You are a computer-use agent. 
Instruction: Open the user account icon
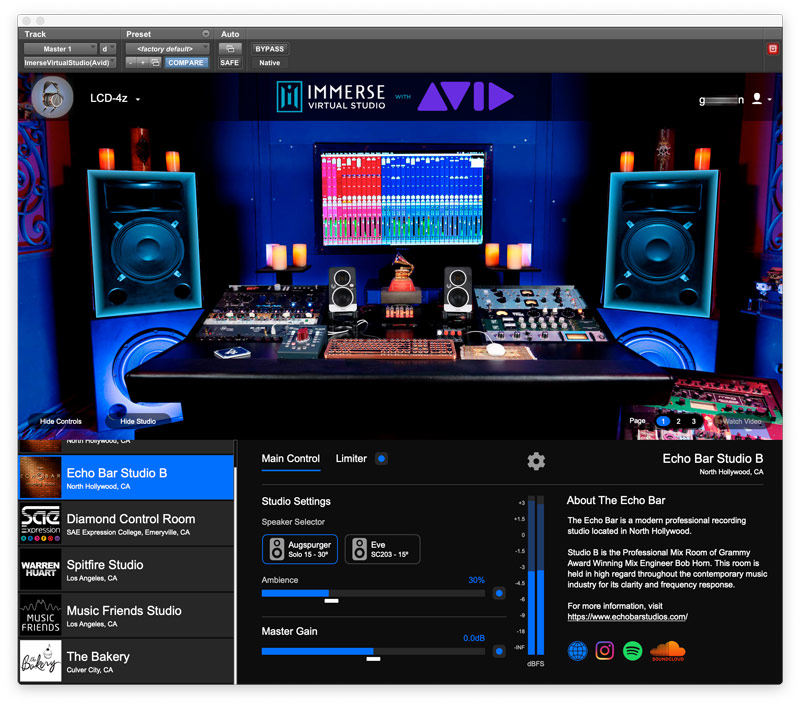(757, 98)
